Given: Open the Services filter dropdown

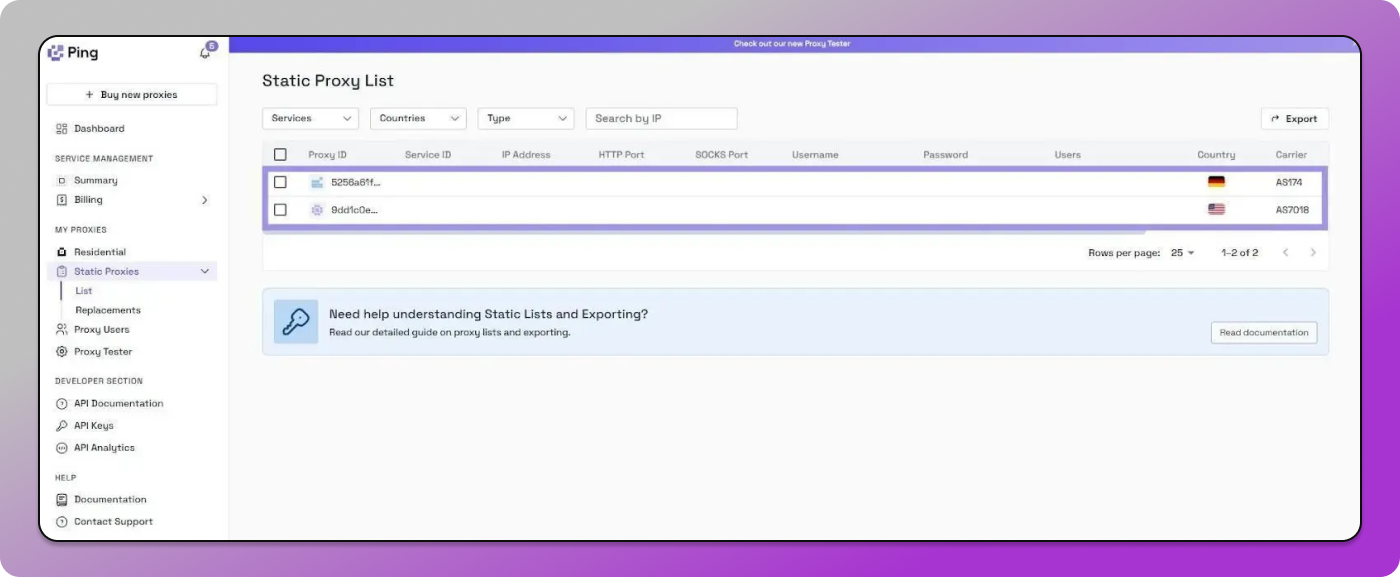Looking at the screenshot, I should coord(310,119).
